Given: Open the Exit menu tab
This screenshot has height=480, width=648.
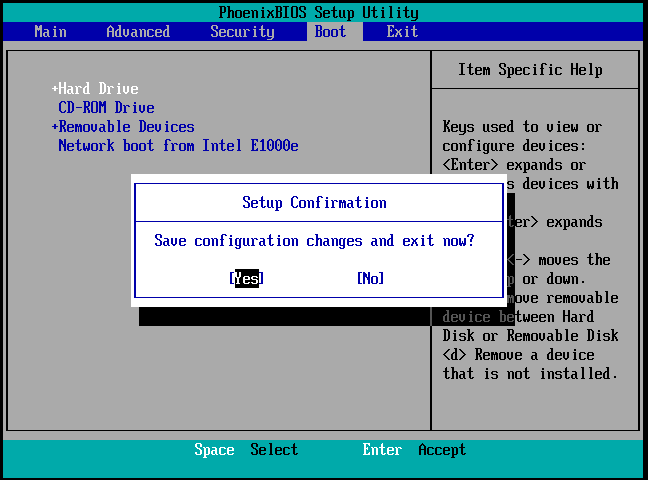Looking at the screenshot, I should click(402, 32).
